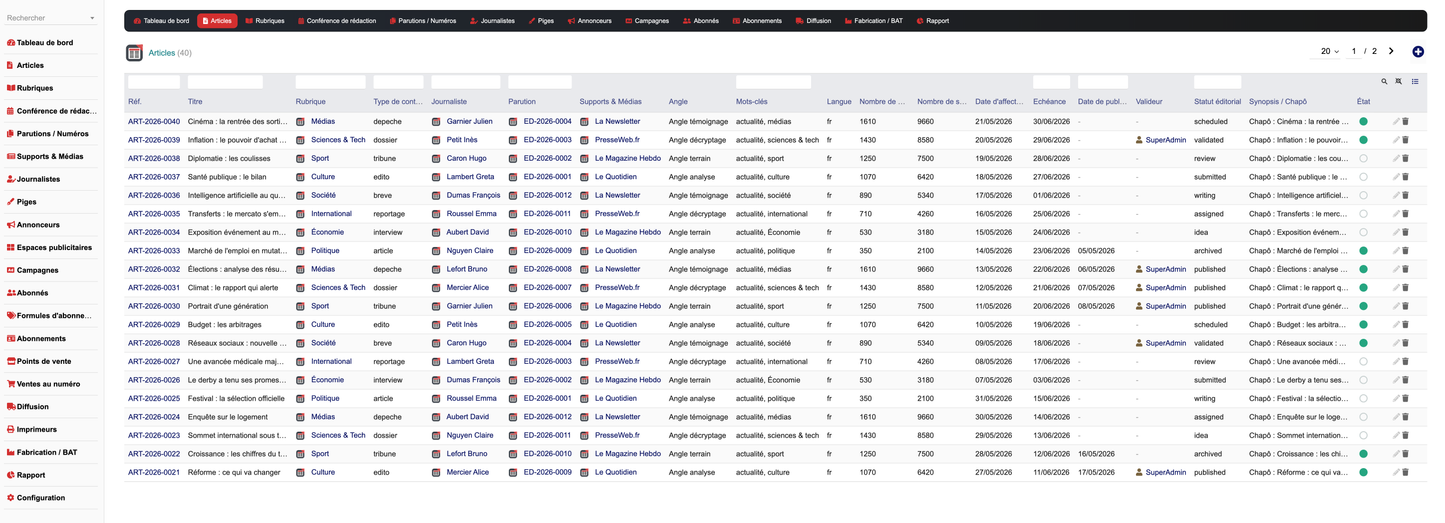Toggle État indicator for ART-2026-0022
This screenshot has height=523, width=1445.
1362,454
